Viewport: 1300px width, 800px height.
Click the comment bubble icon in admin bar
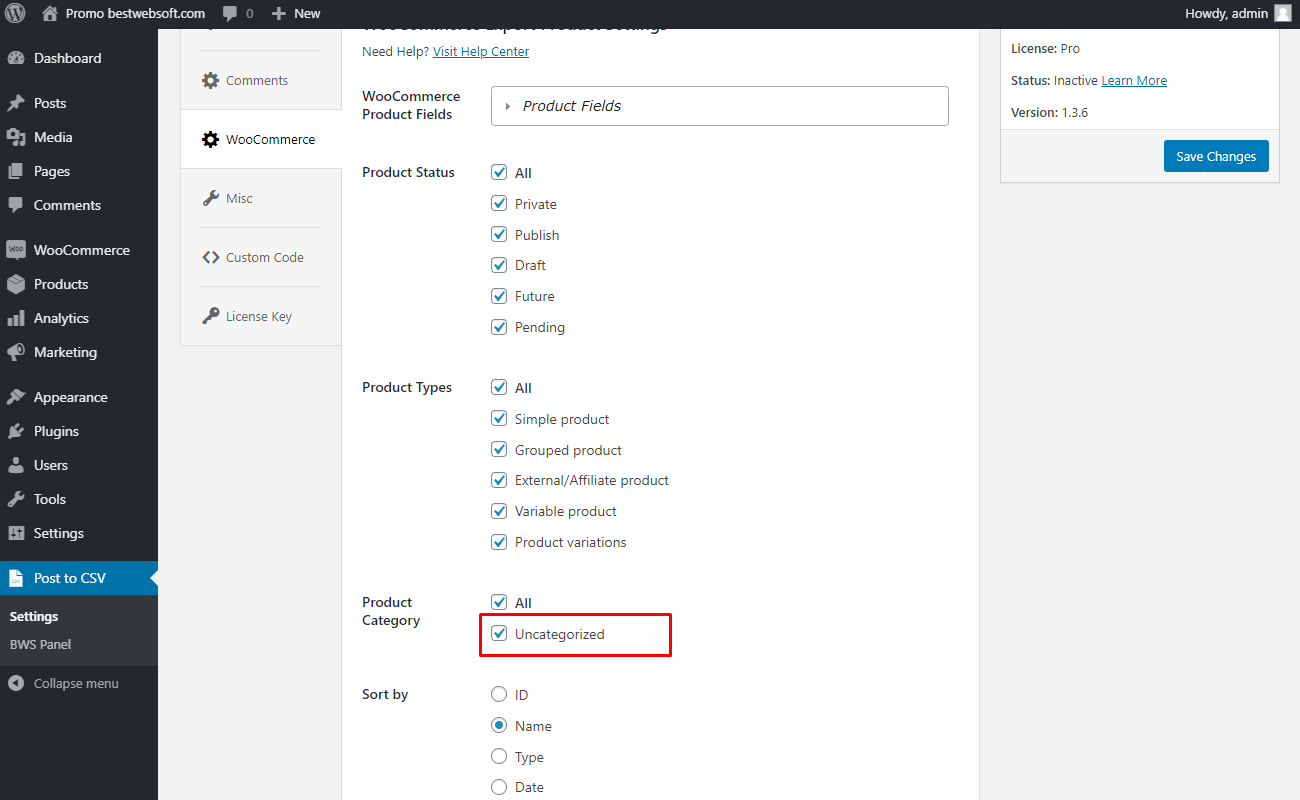pos(231,14)
